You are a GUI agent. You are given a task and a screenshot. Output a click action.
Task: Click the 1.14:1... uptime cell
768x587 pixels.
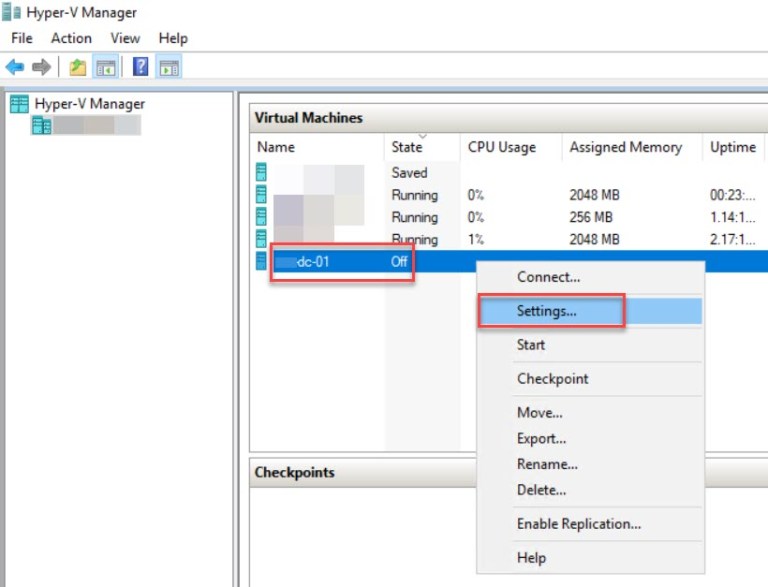pyautogui.click(x=733, y=217)
